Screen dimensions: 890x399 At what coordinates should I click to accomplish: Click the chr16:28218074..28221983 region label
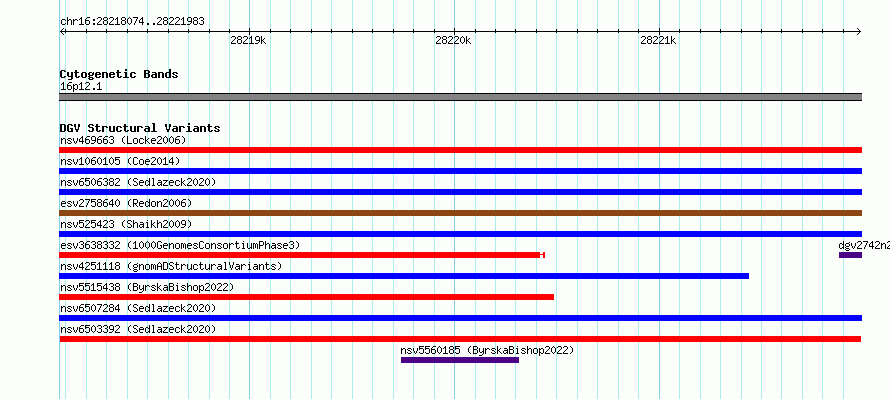[x=132, y=22]
